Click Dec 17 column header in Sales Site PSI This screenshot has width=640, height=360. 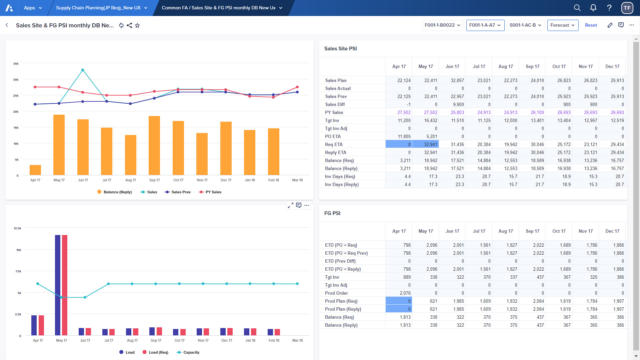[x=612, y=66]
